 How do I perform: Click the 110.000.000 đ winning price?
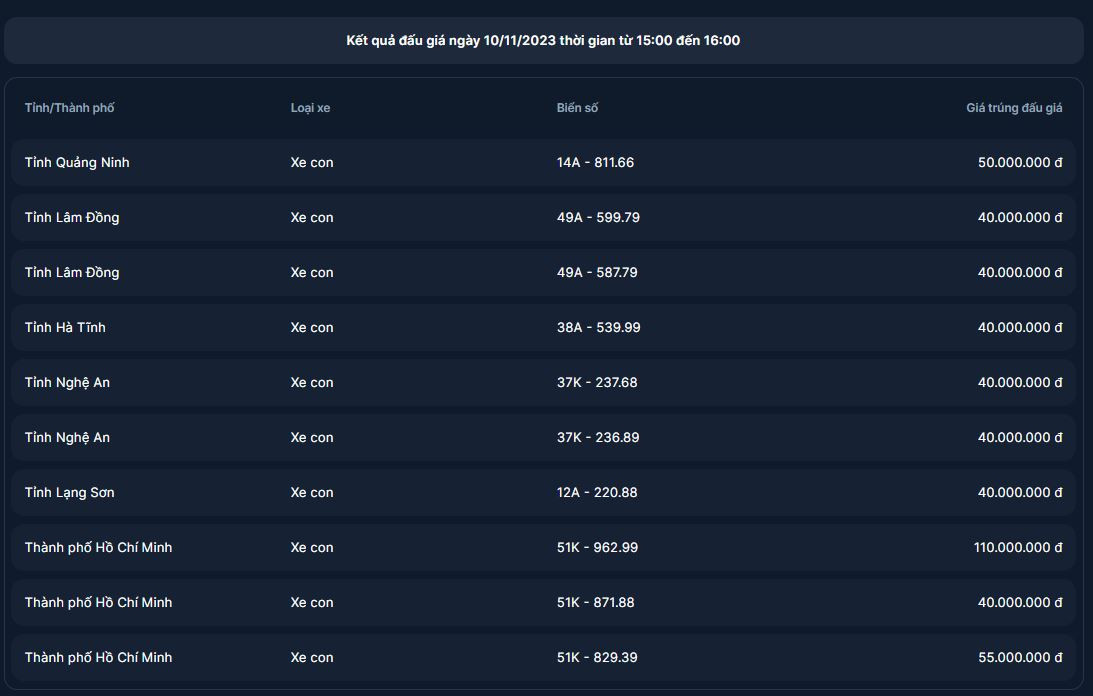click(x=1017, y=547)
